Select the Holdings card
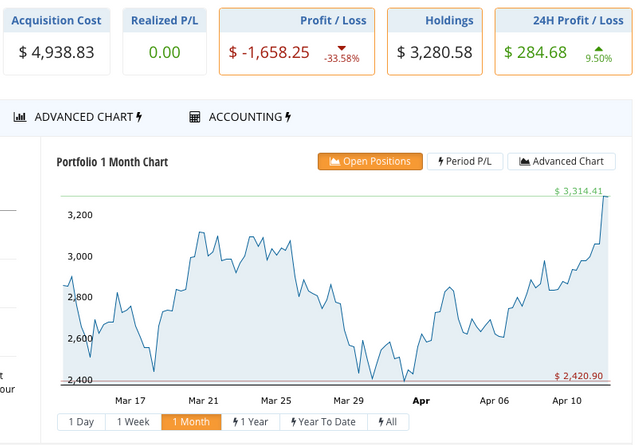The width and height of the screenshot is (640, 445). click(435, 42)
